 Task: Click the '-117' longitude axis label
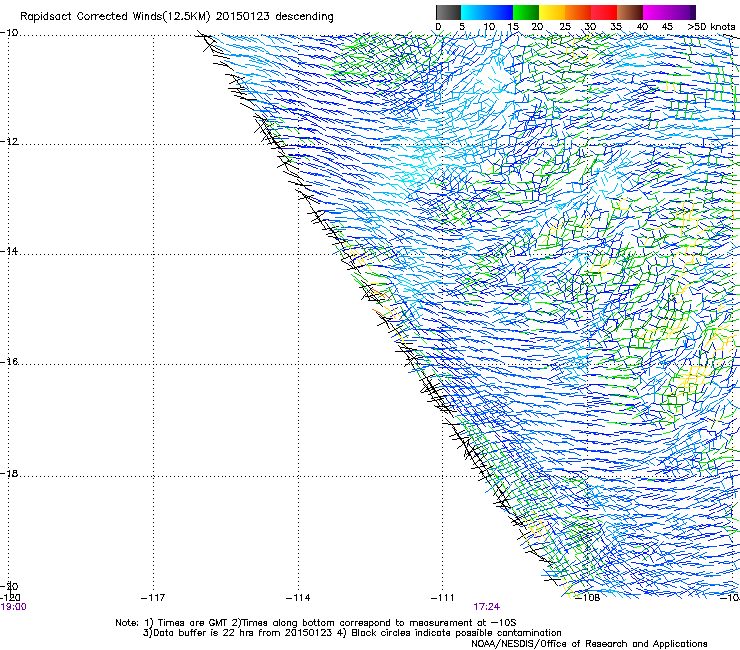tap(153, 598)
